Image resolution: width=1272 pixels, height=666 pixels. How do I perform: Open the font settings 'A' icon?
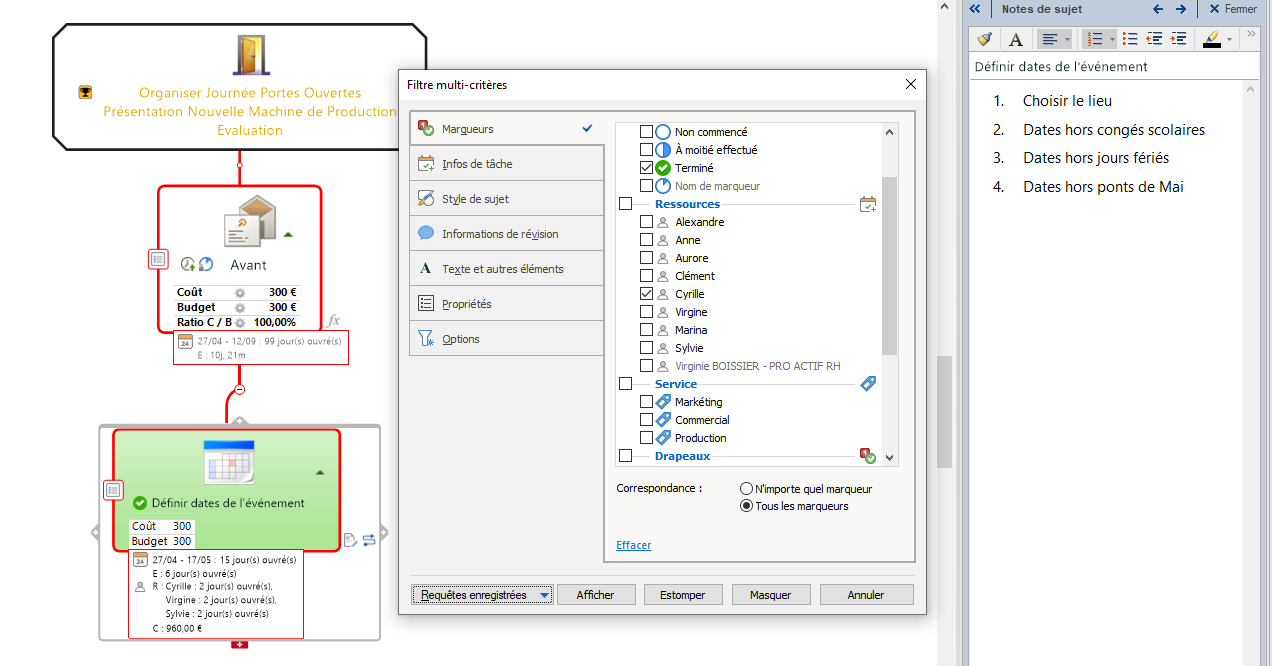point(1015,39)
